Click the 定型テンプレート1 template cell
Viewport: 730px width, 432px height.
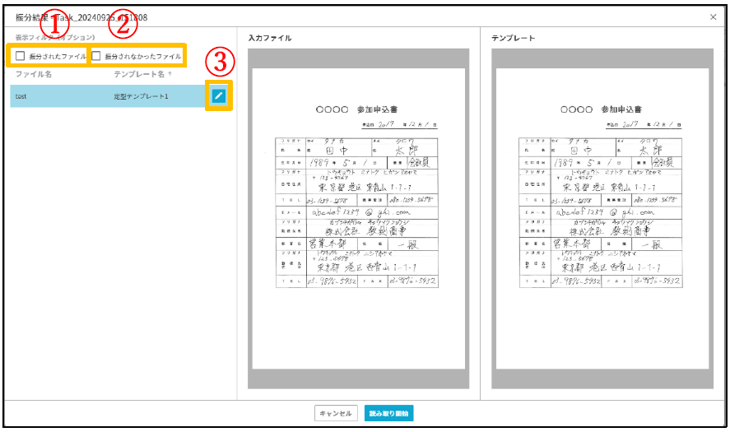pyautogui.click(x=141, y=96)
